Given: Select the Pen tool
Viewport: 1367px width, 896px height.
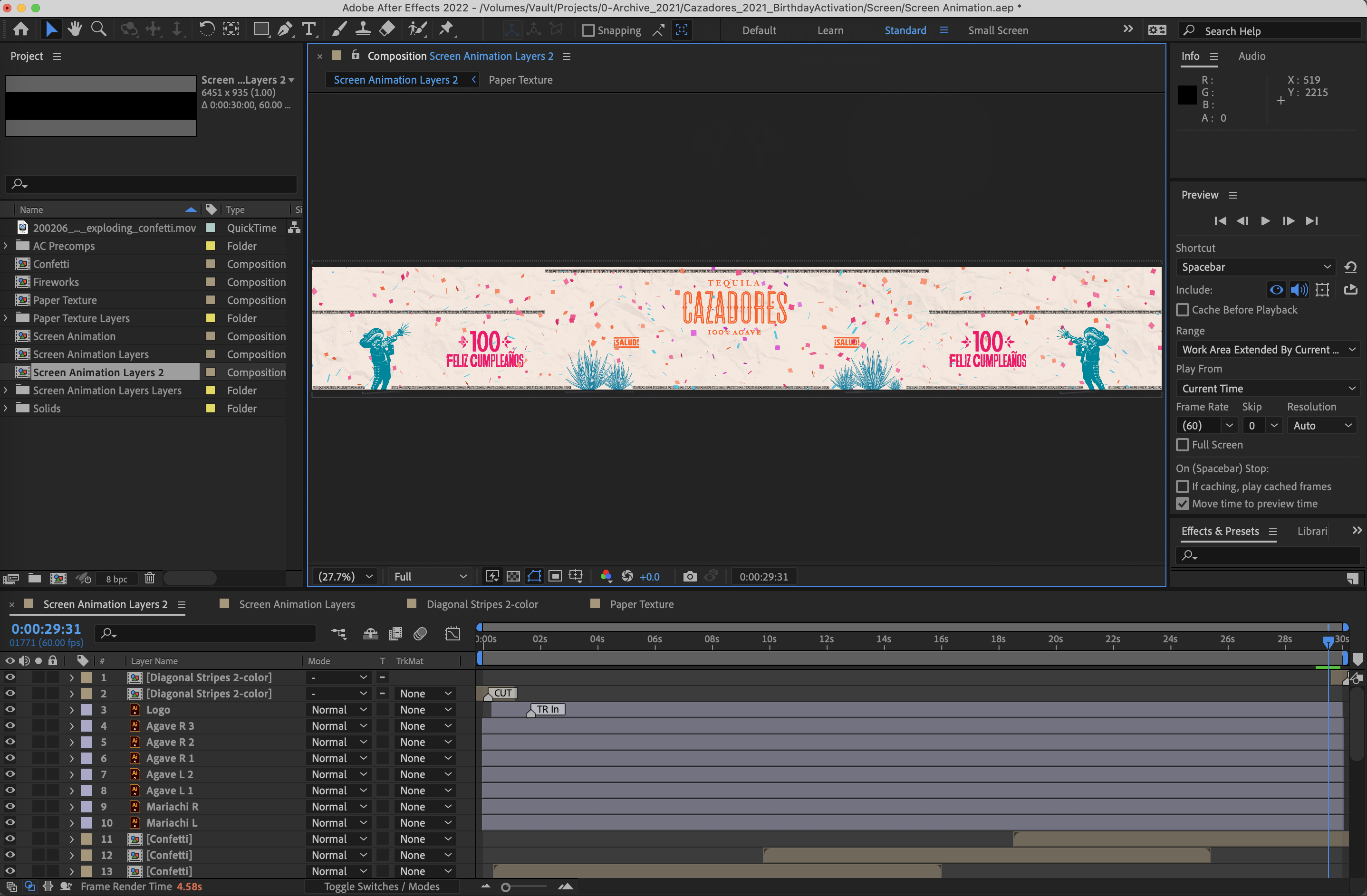Looking at the screenshot, I should click(285, 29).
